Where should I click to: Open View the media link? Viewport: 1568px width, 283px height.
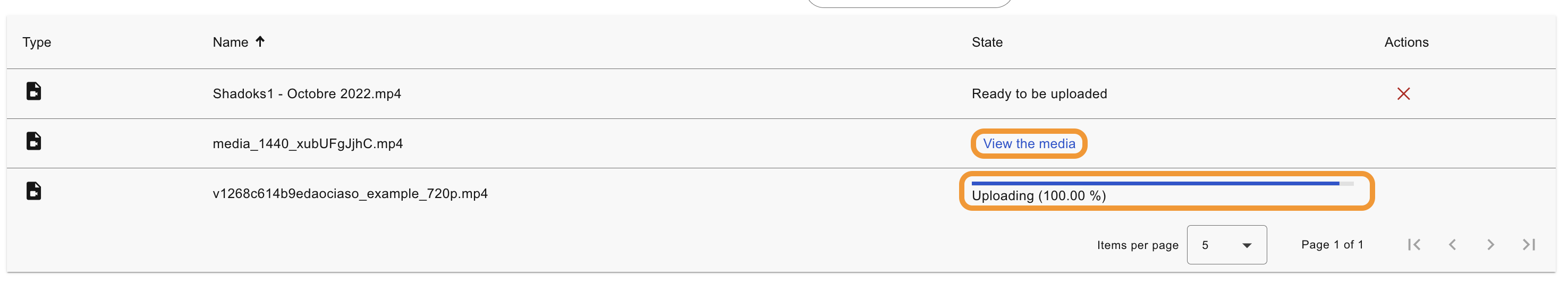[1029, 144]
